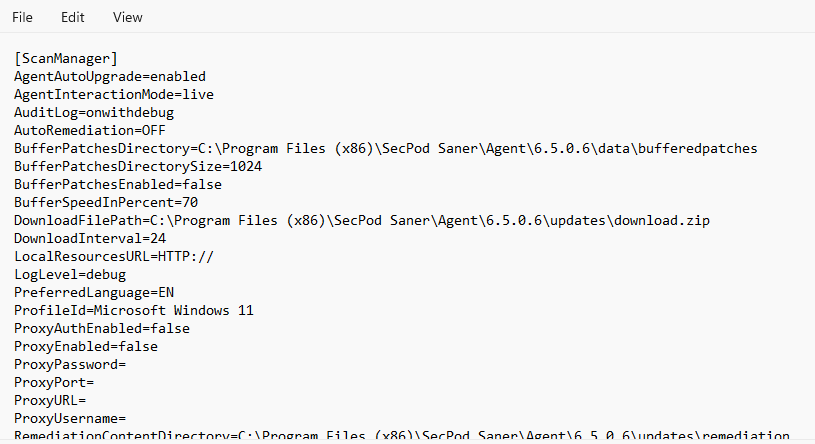
Task: Place cursor on BufferPatchesEnabled=false line
Action: point(118,184)
